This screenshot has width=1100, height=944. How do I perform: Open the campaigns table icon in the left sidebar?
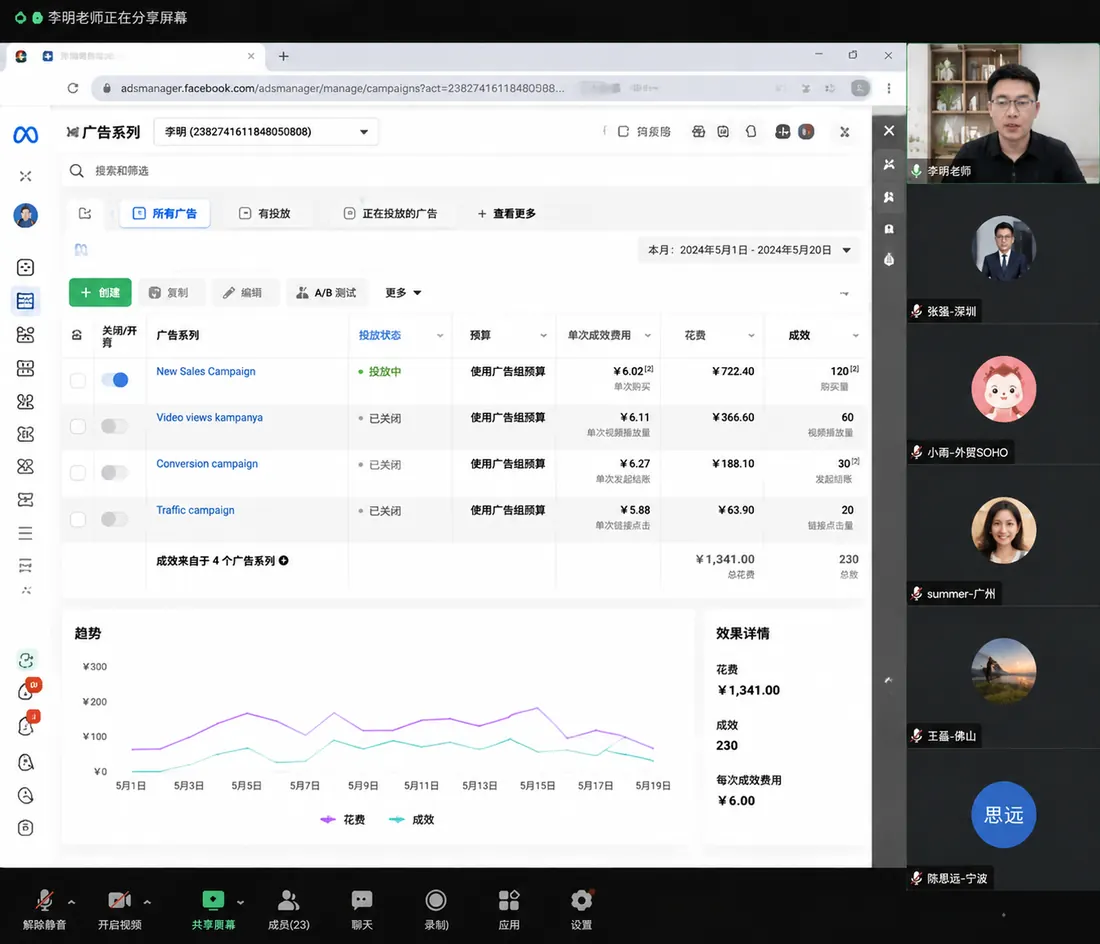coord(25,301)
